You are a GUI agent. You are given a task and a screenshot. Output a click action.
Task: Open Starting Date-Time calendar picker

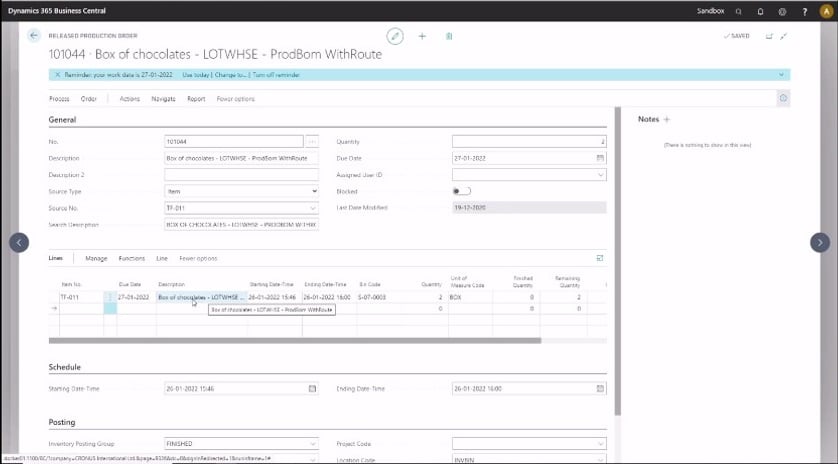click(x=312, y=389)
